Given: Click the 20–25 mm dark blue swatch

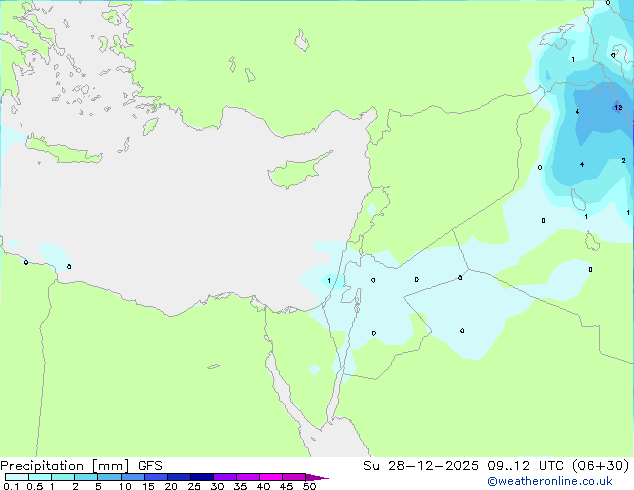Looking at the screenshot, I should (x=178, y=477).
